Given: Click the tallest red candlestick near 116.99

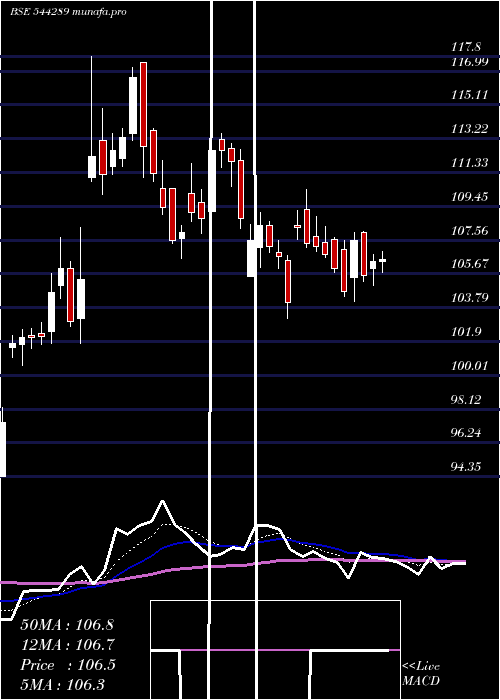Looking at the screenshot, I should [143, 104].
